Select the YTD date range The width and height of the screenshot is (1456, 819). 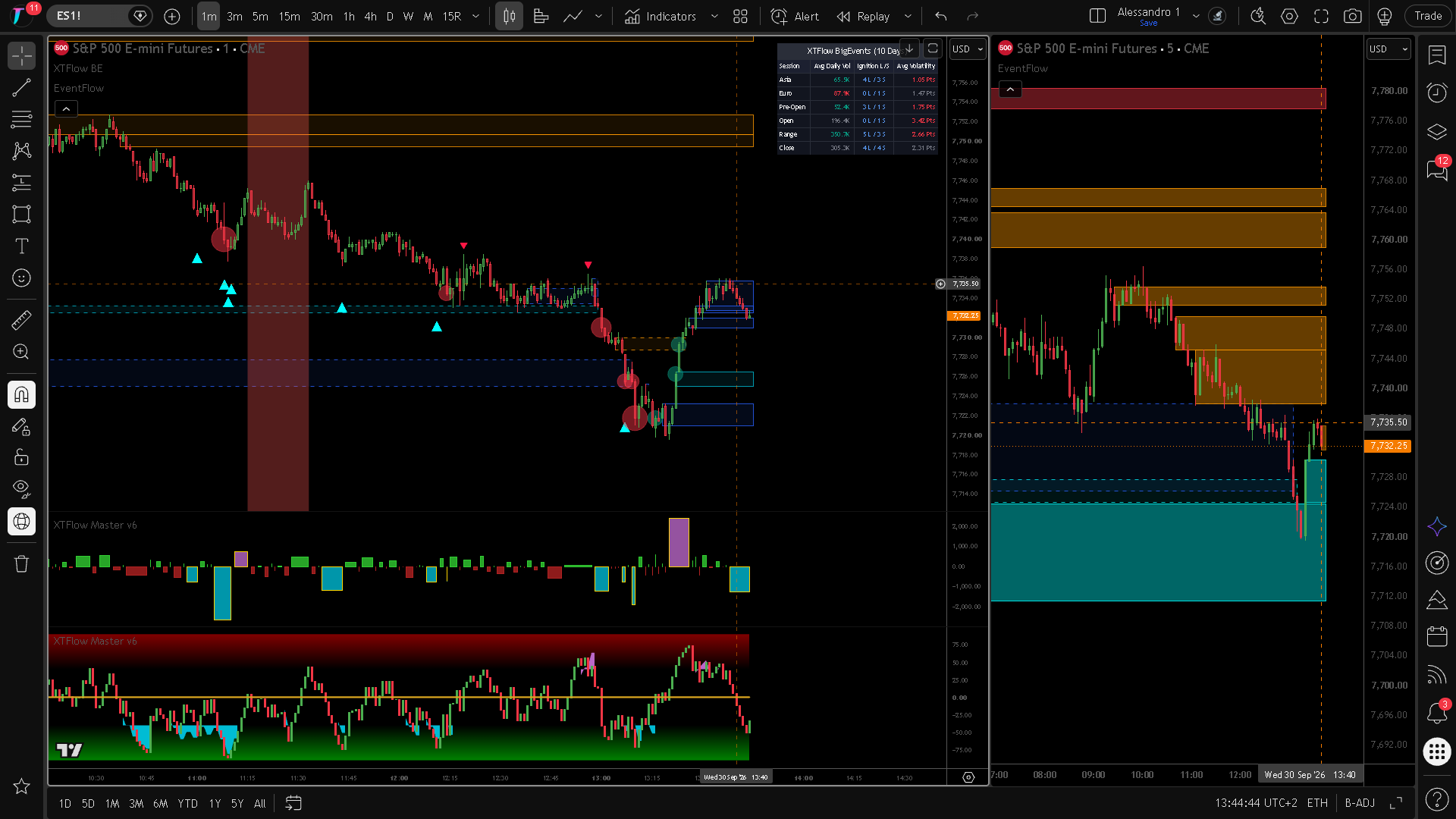click(187, 804)
